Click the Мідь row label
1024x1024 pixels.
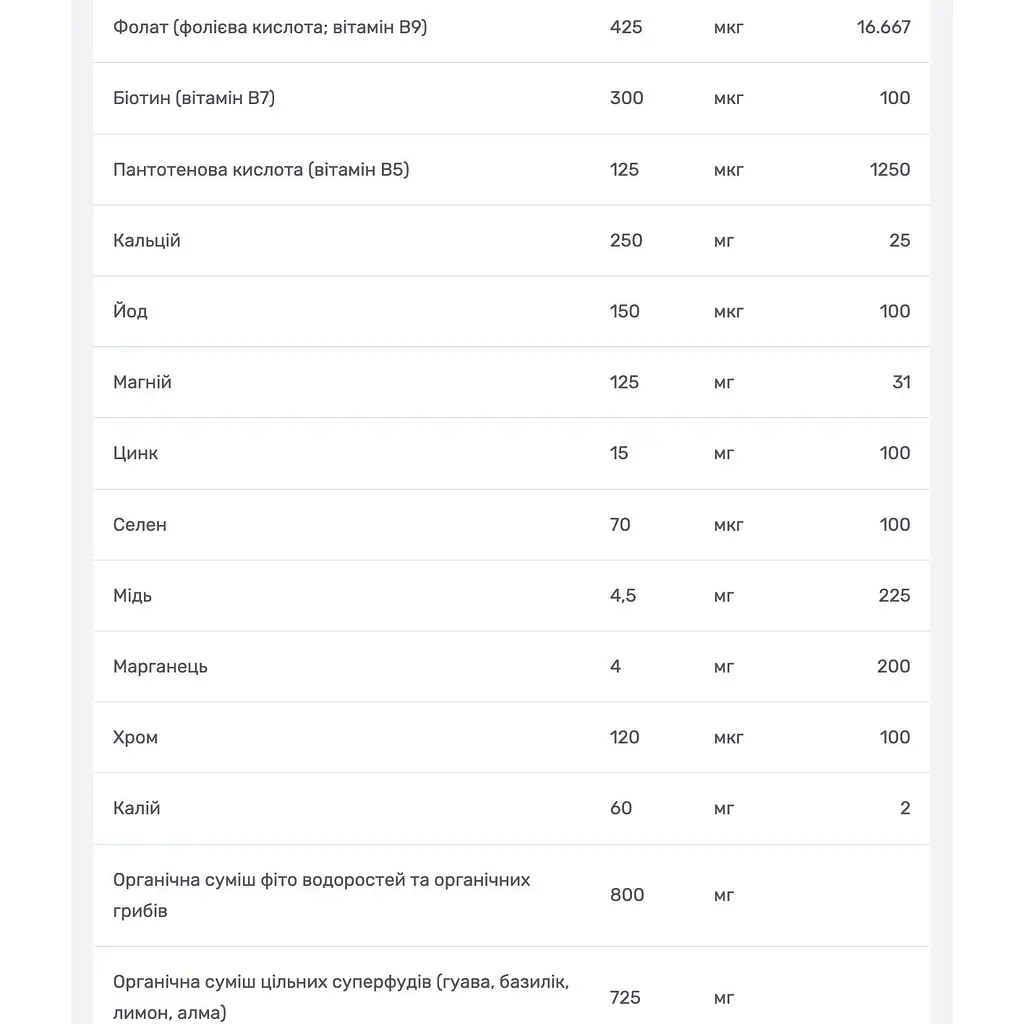click(x=132, y=596)
